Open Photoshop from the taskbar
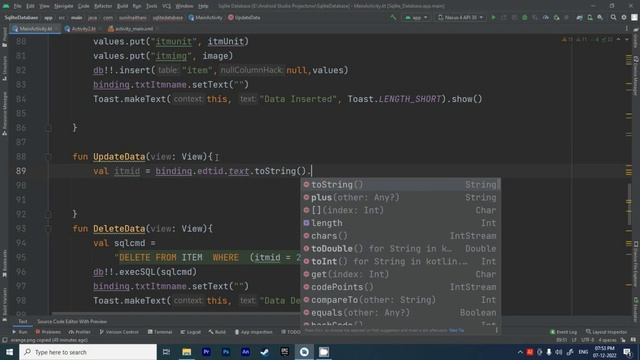 click(226, 352)
